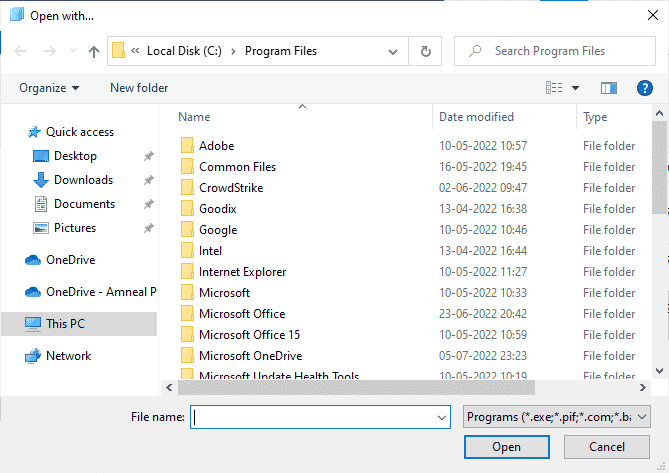Image resolution: width=669 pixels, height=473 pixels.
Task: Click the pin icon beside Desktop
Action: pyautogui.click(x=148, y=156)
